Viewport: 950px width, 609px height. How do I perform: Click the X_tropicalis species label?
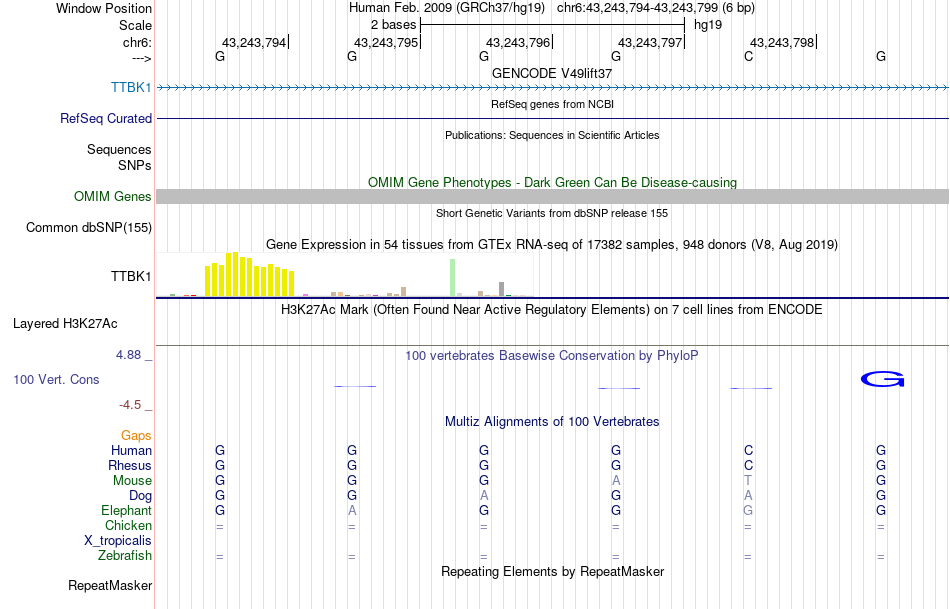point(118,541)
